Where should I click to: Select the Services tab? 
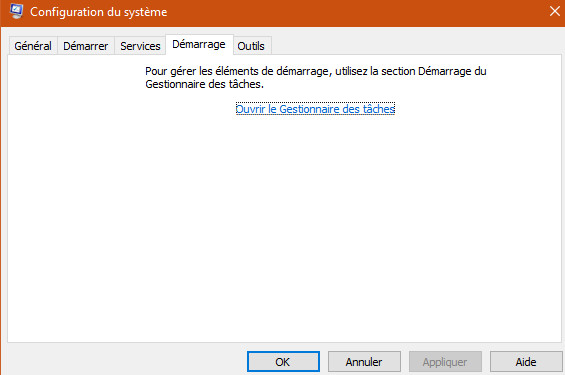click(140, 46)
